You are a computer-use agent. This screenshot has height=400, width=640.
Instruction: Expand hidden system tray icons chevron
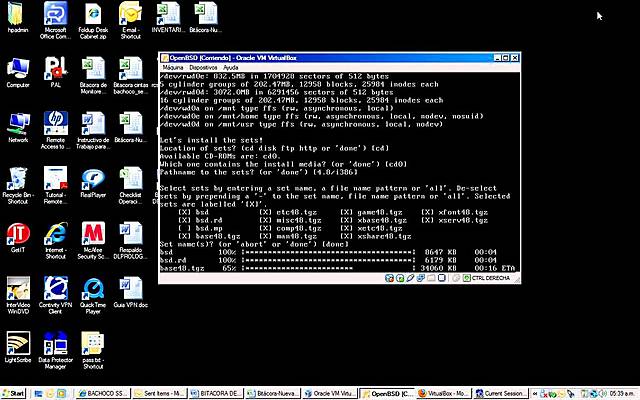pos(535,393)
